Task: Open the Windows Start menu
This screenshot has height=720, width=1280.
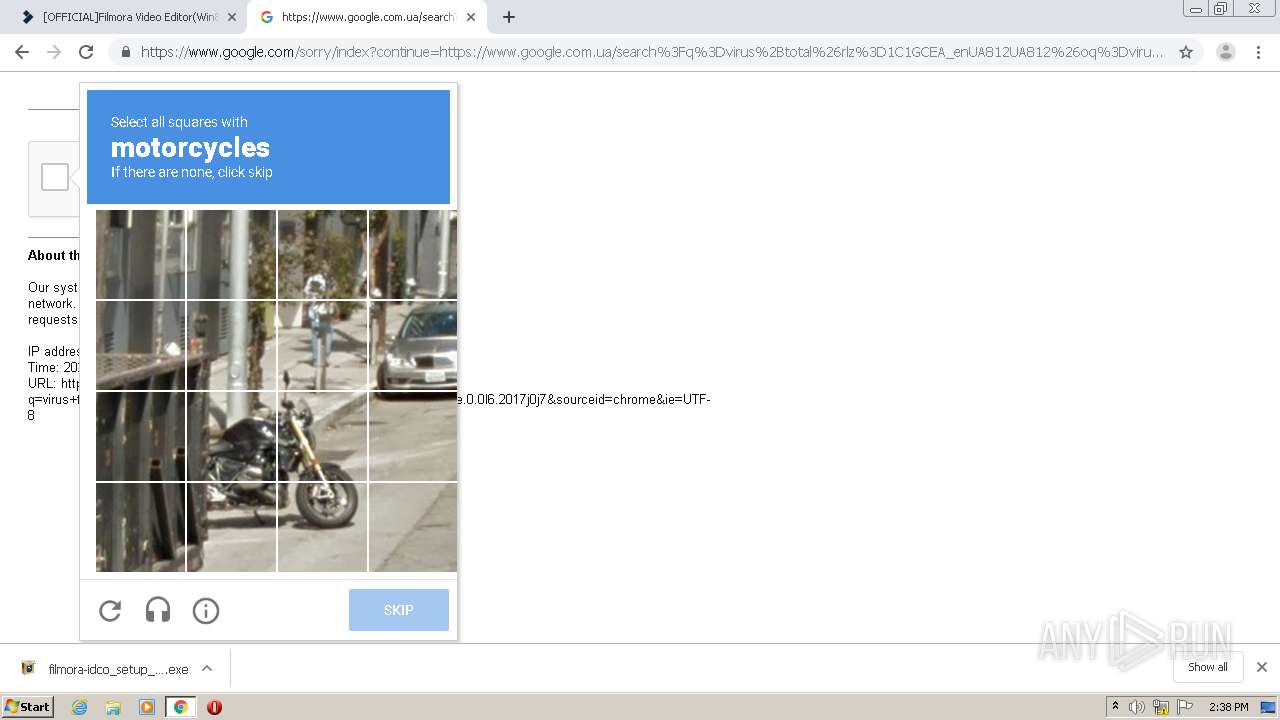Action: (x=28, y=707)
